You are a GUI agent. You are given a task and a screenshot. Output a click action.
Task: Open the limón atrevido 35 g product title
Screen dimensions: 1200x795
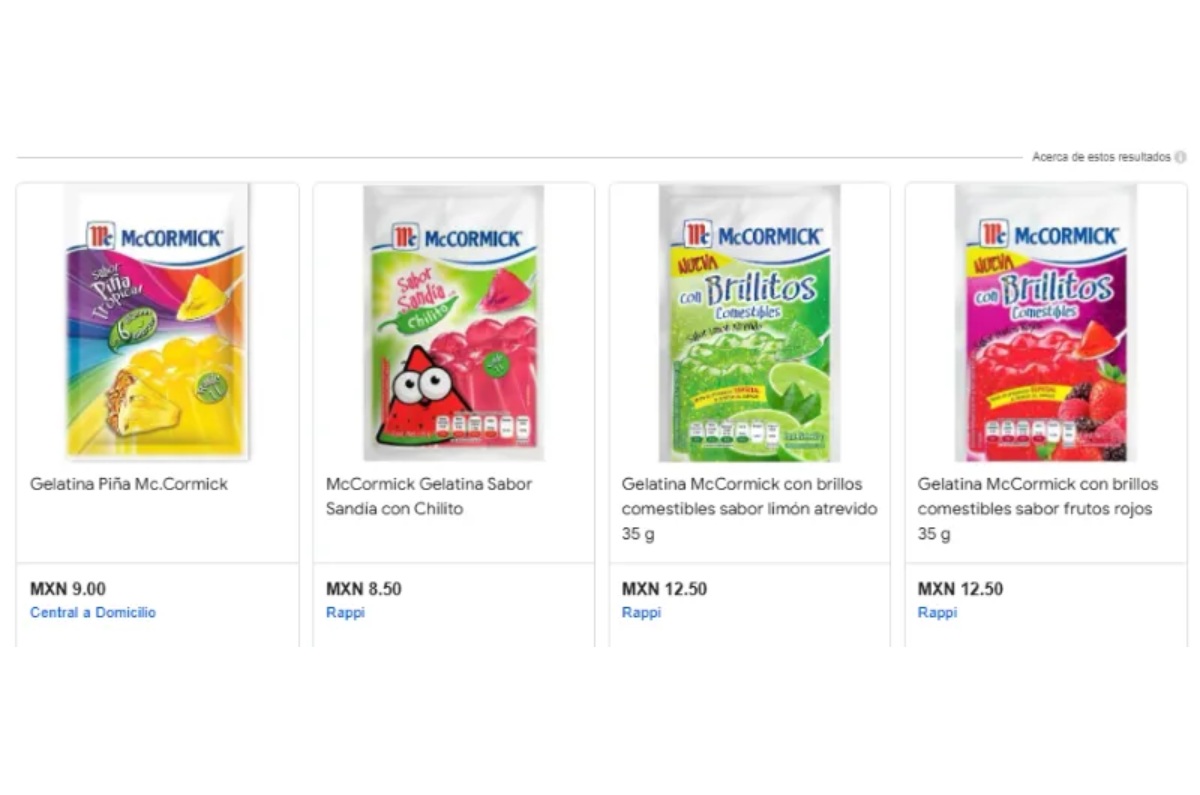point(749,509)
